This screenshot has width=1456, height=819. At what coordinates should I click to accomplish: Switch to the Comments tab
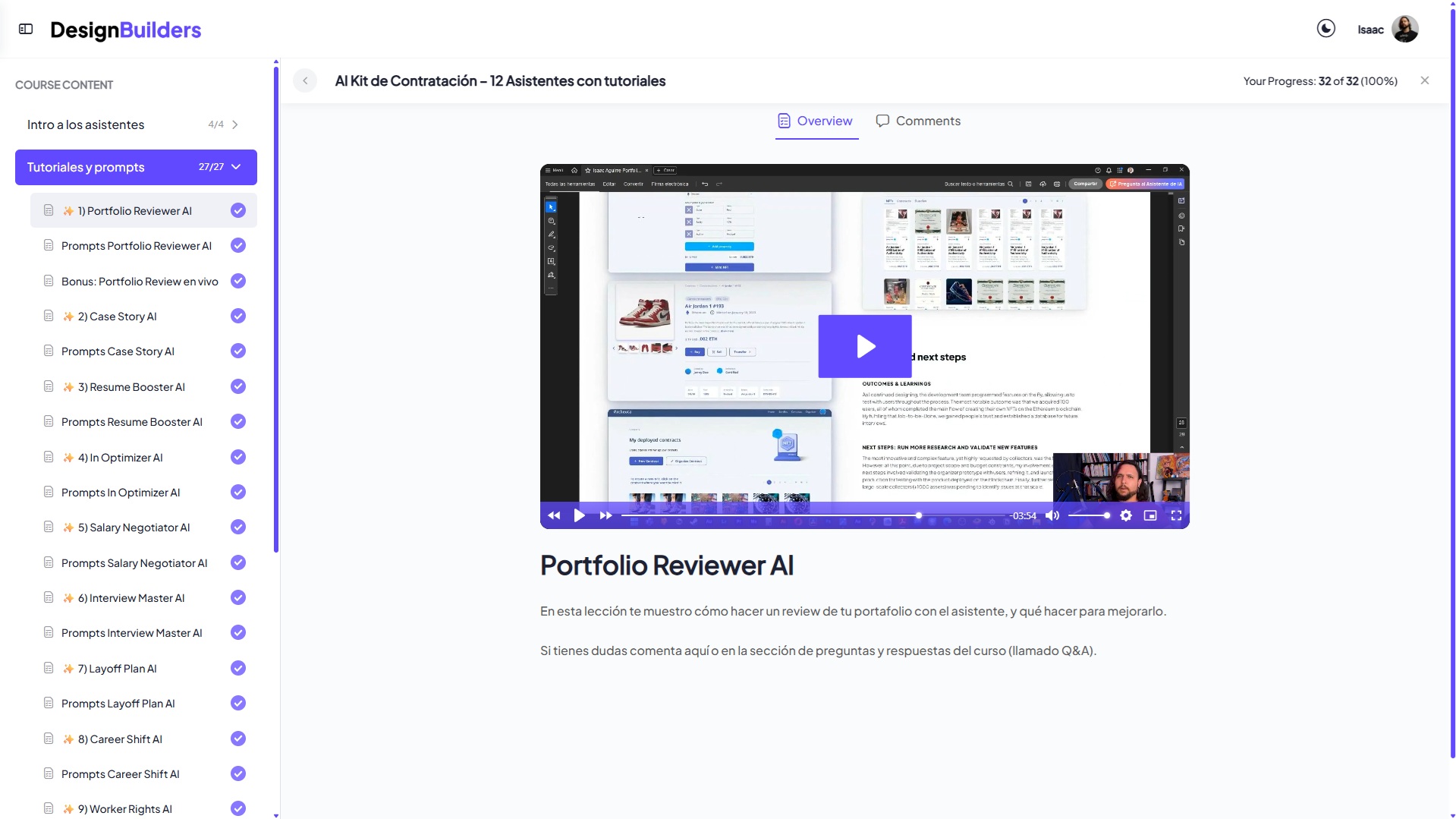pos(918,121)
